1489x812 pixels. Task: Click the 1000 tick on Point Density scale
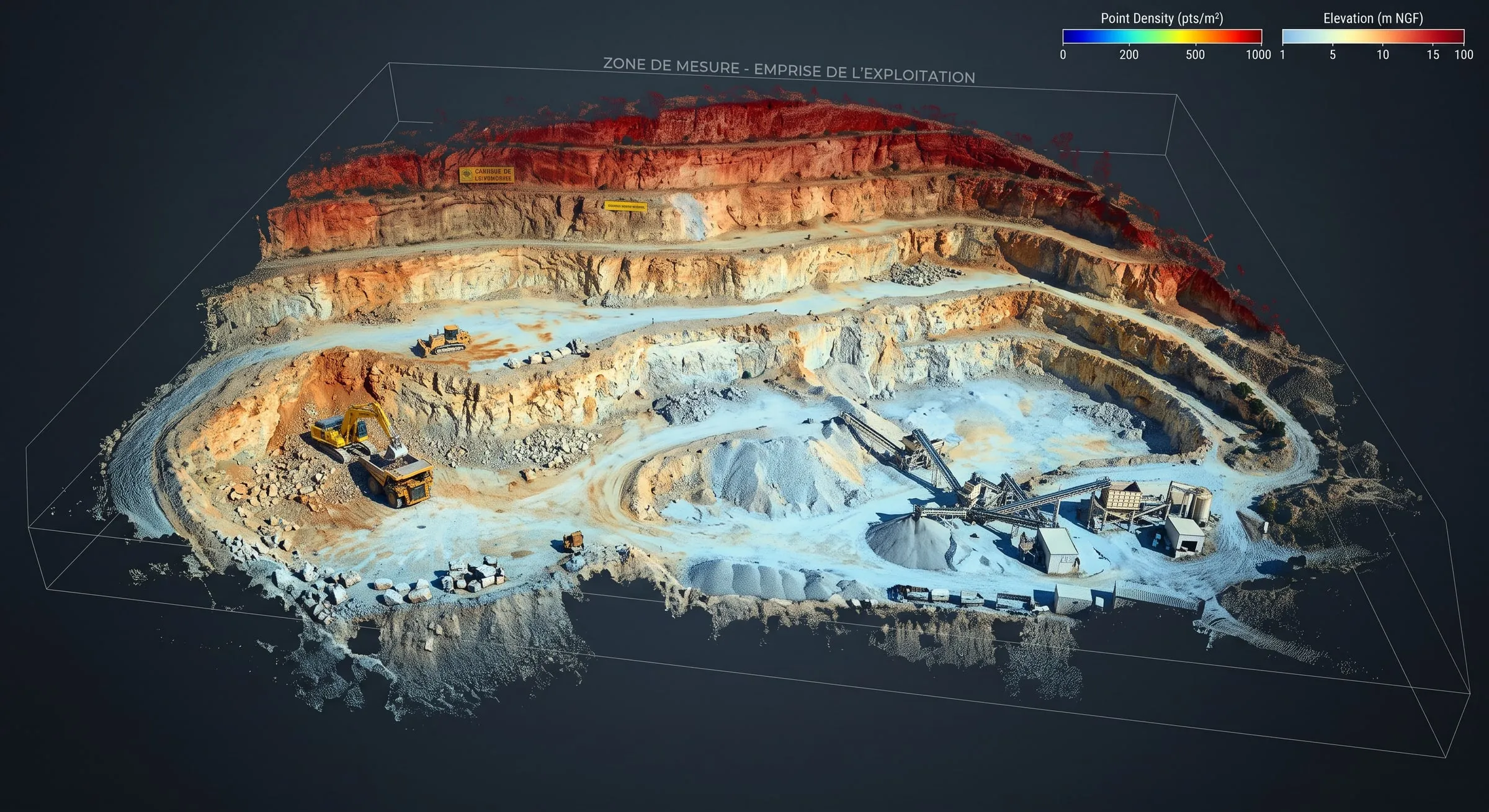point(1258,55)
